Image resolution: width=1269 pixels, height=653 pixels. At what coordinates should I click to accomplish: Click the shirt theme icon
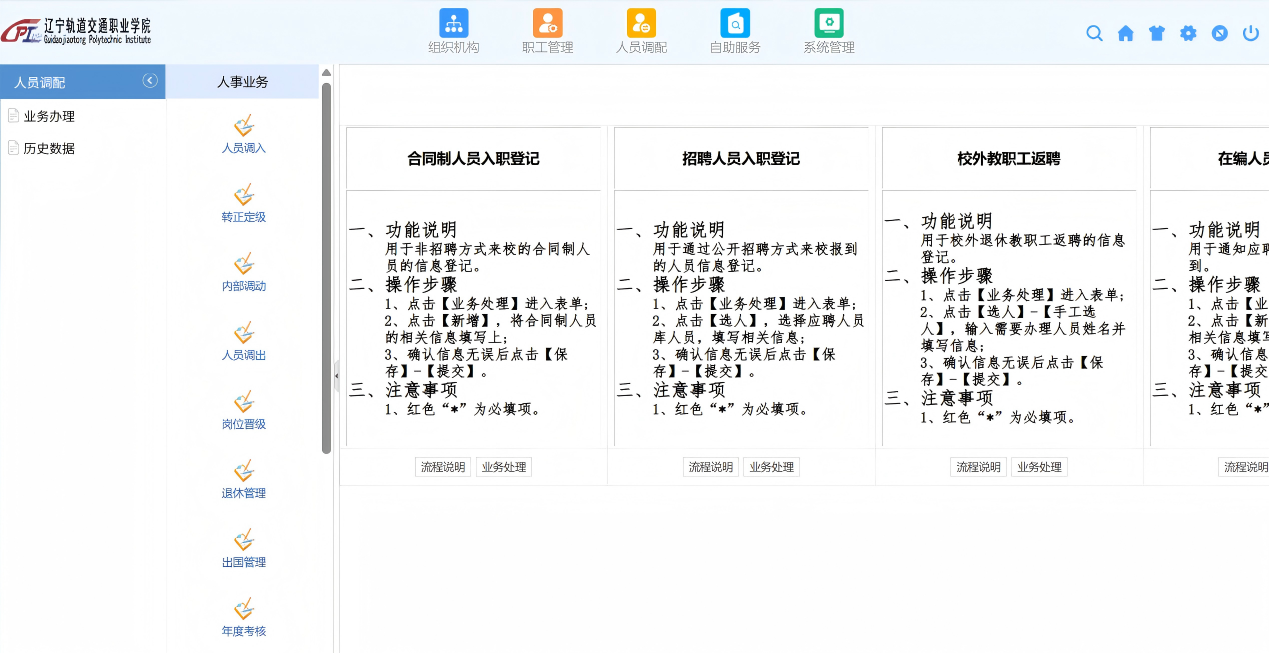tap(1157, 33)
